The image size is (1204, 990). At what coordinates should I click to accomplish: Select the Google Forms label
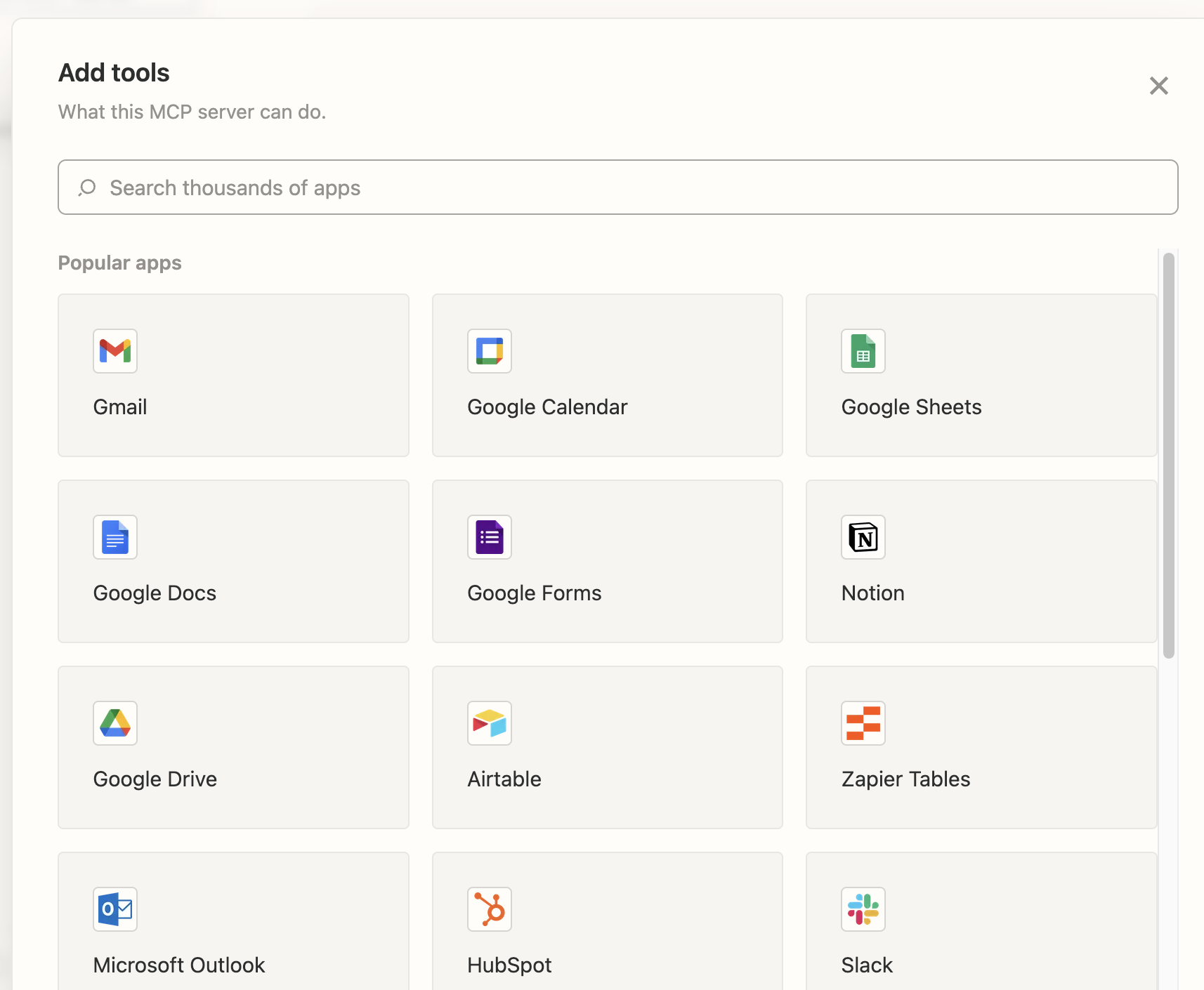pyautogui.click(x=535, y=593)
